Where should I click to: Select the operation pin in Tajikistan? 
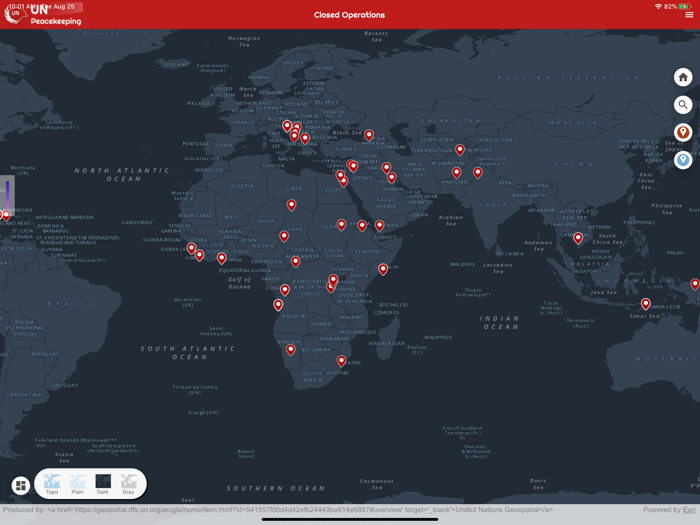460,149
